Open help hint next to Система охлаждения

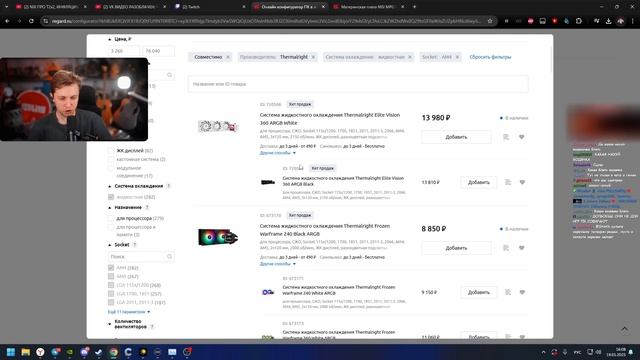pyautogui.click(x=168, y=186)
